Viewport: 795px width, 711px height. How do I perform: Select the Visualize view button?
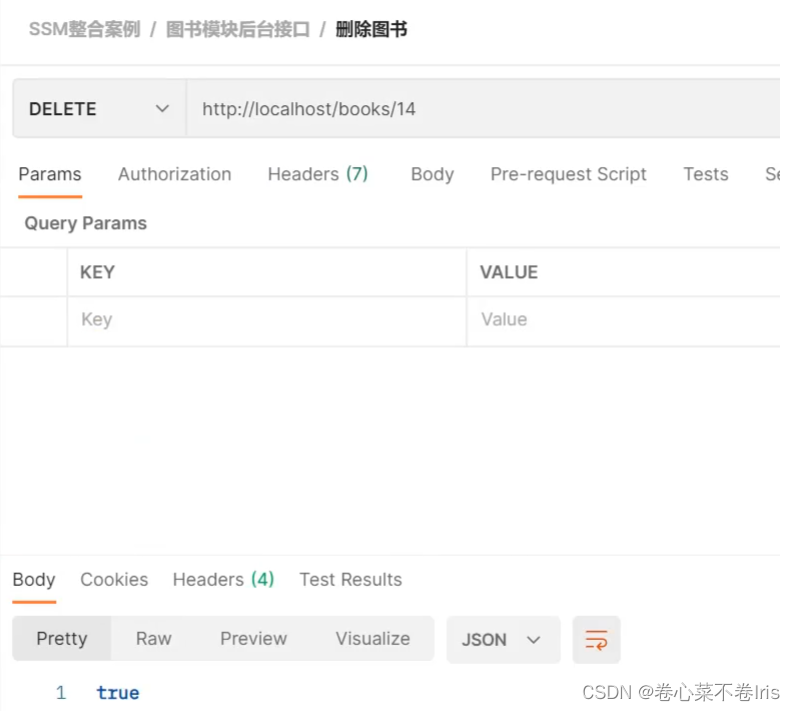click(x=373, y=638)
